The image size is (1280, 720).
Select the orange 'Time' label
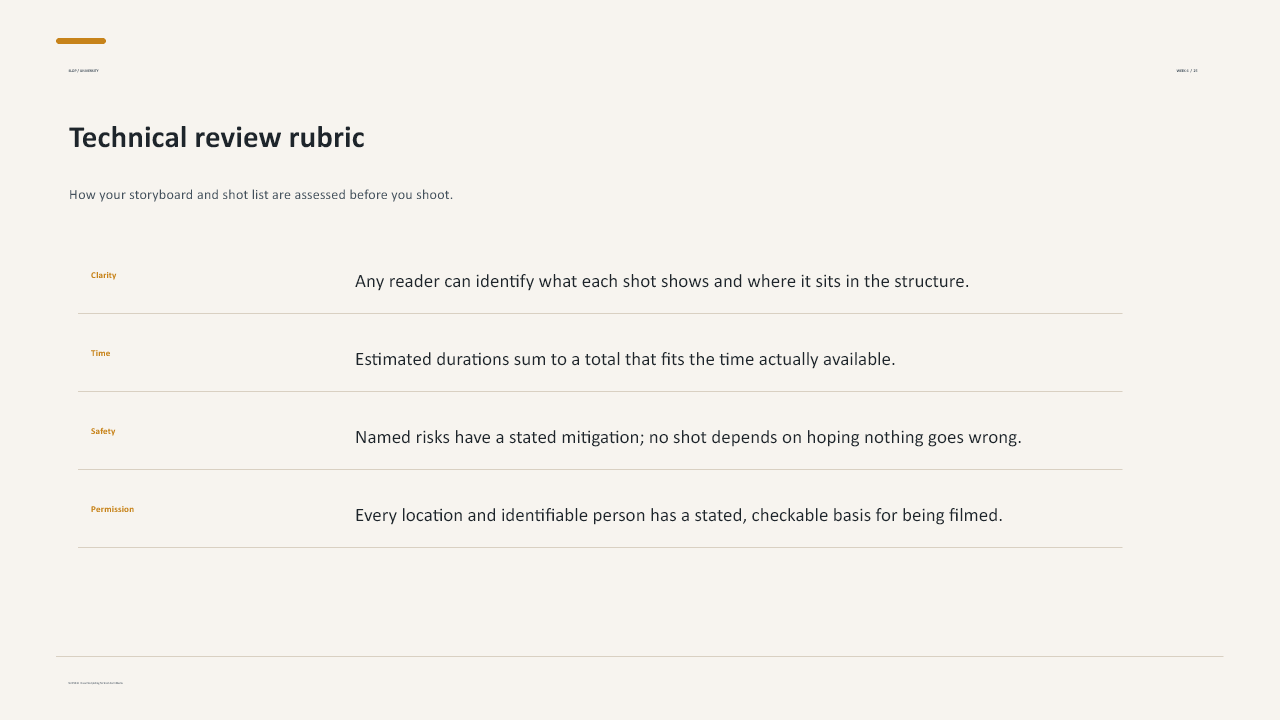pyautogui.click(x=101, y=353)
